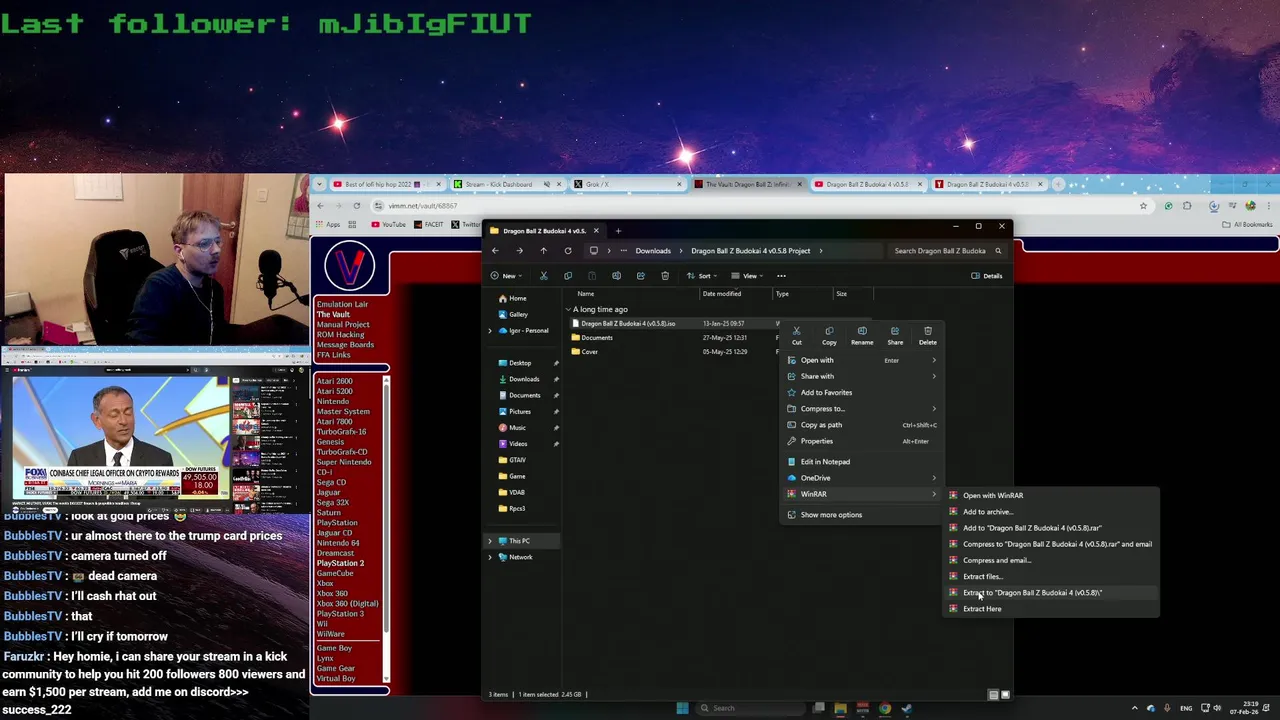
Task: Expand the New dropdown in Explorer
Action: click(x=505, y=276)
